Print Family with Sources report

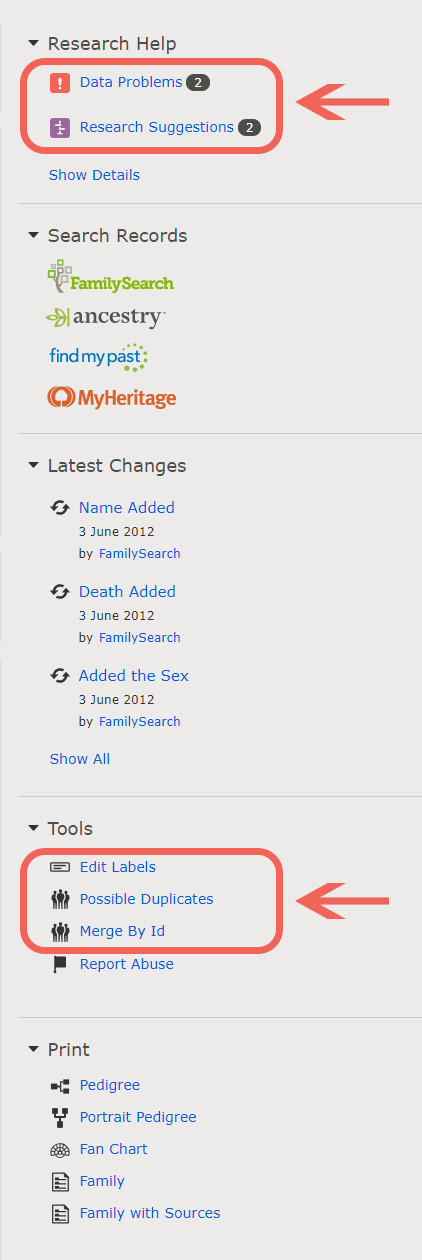[150, 1213]
